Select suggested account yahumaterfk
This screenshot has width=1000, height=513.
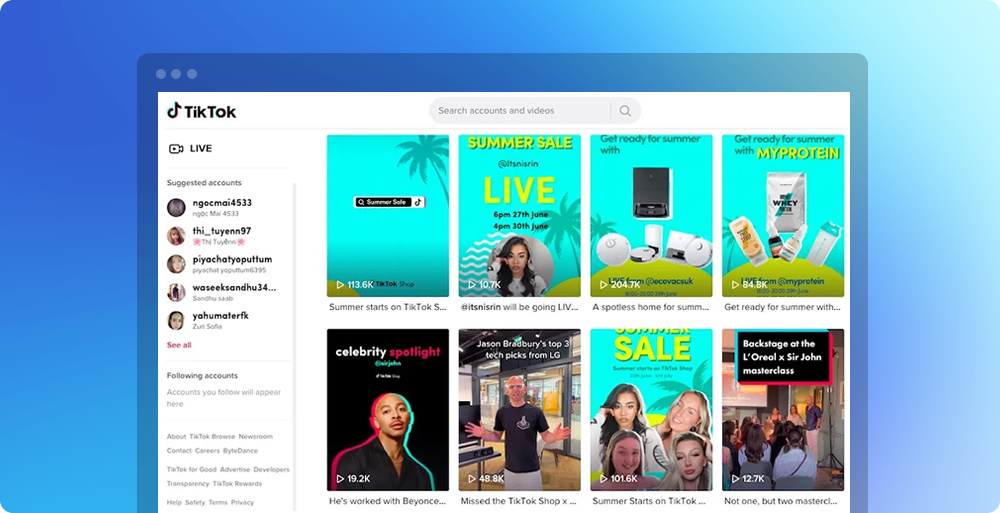[209, 320]
